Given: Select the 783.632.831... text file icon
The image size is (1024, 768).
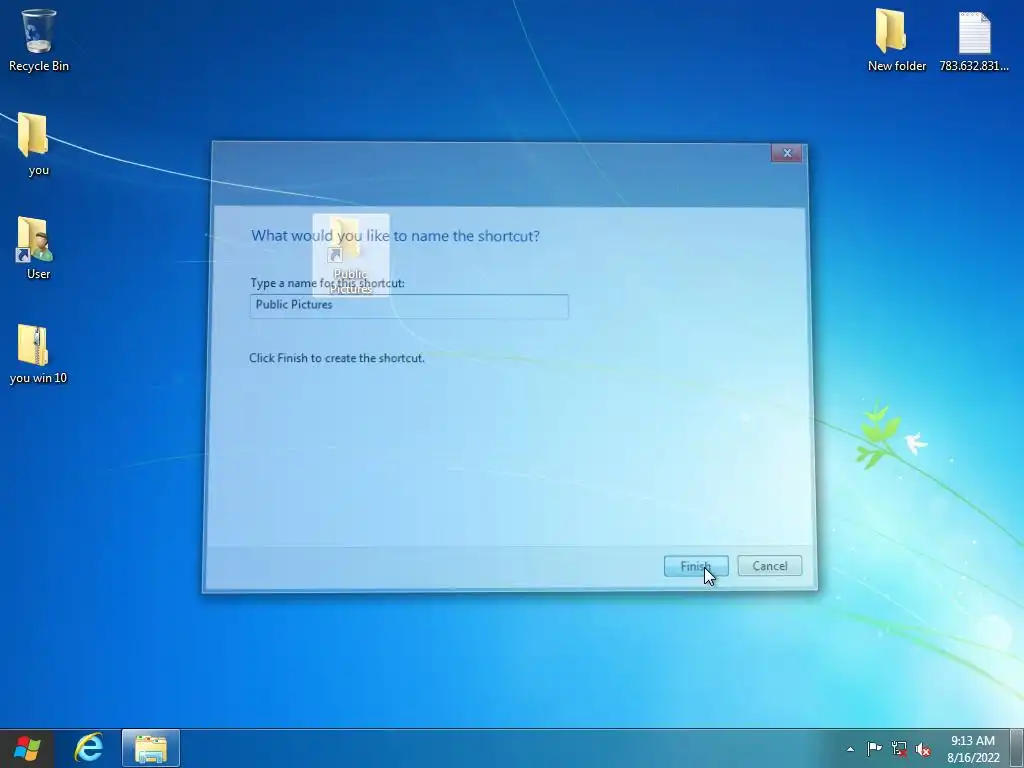Looking at the screenshot, I should (x=974, y=40).
